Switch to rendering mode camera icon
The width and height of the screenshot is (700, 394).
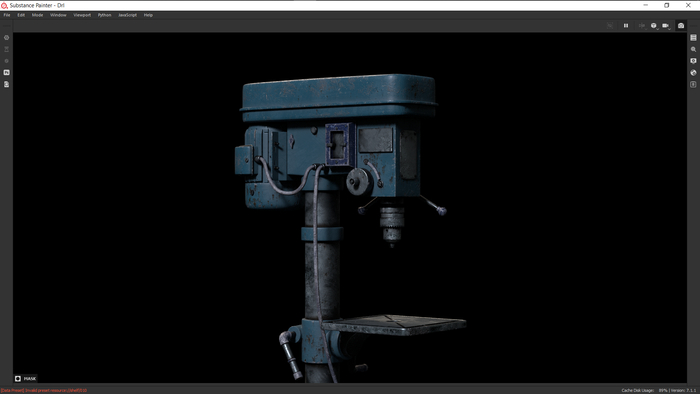[x=681, y=26]
